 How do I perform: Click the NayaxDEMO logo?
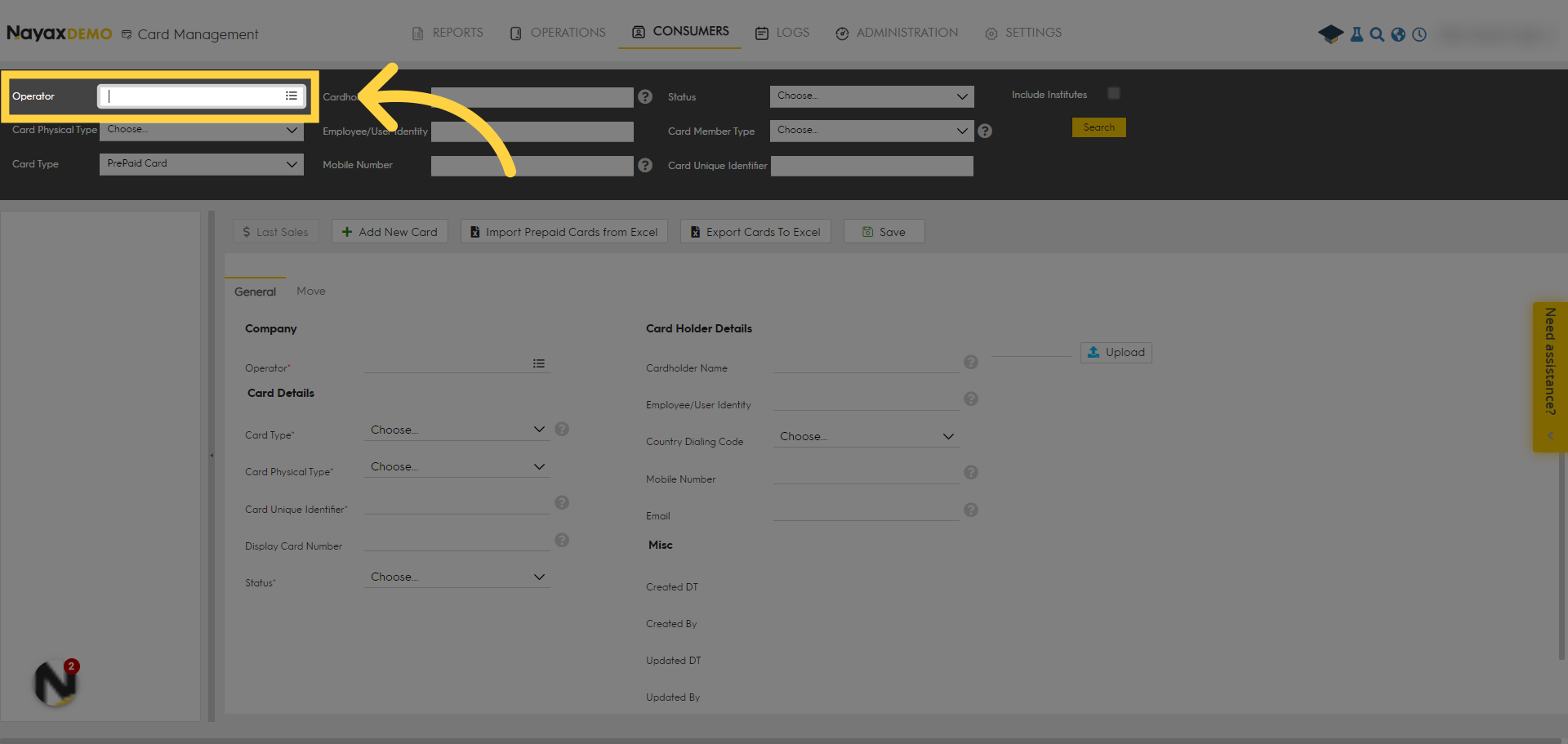pos(60,33)
